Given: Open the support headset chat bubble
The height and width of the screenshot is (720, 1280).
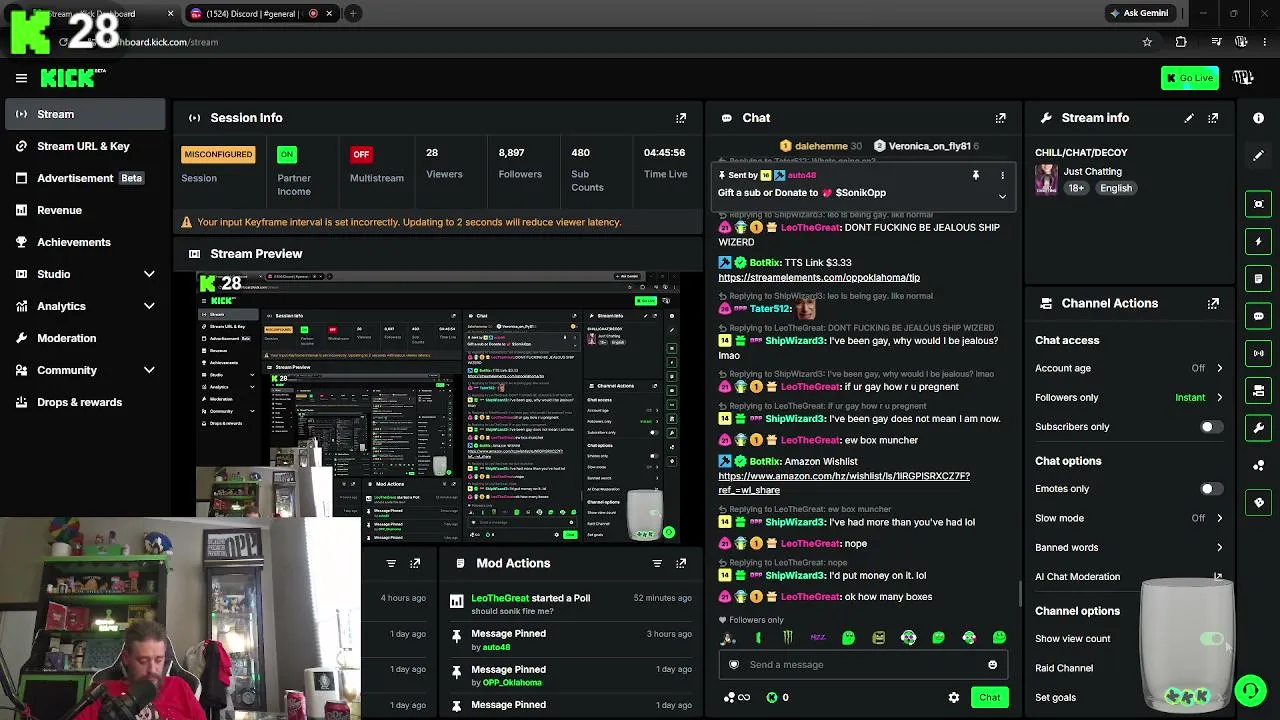Looking at the screenshot, I should pyautogui.click(x=1250, y=691).
